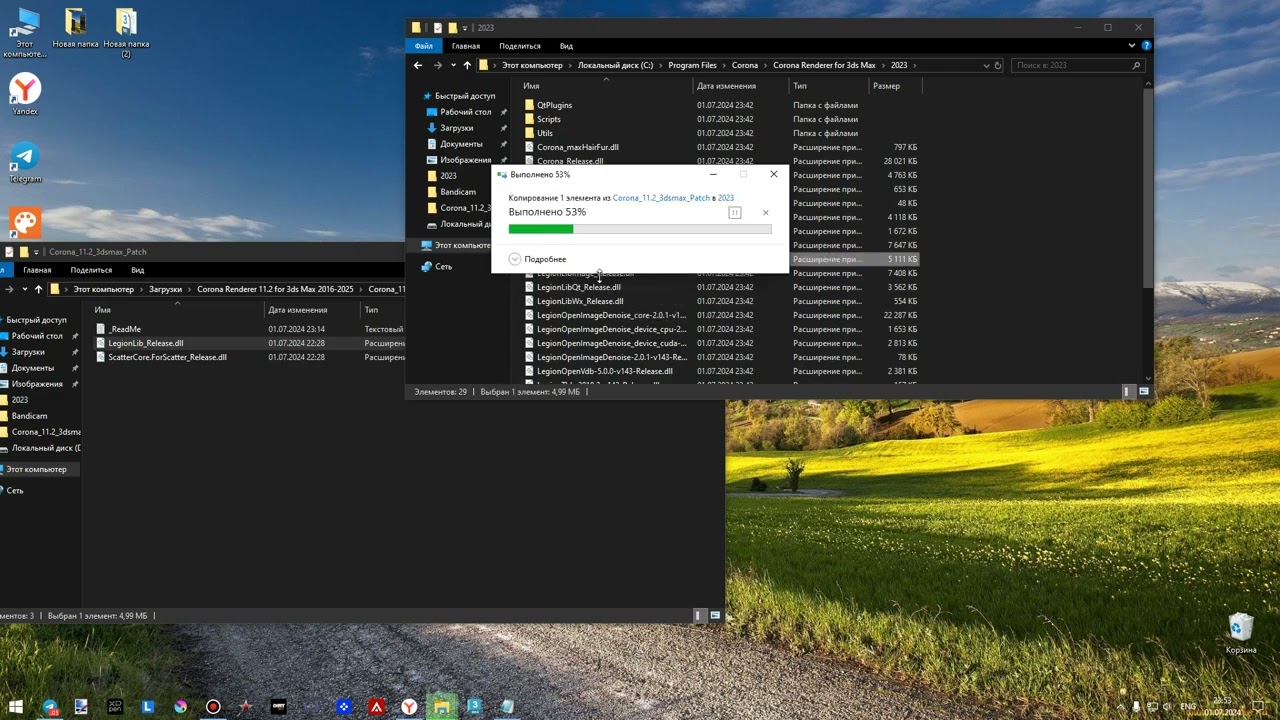Screen dimensions: 1280x720
Task: Open the Corona_11.2_3dsmax_Patch source link
Action: click(x=661, y=198)
